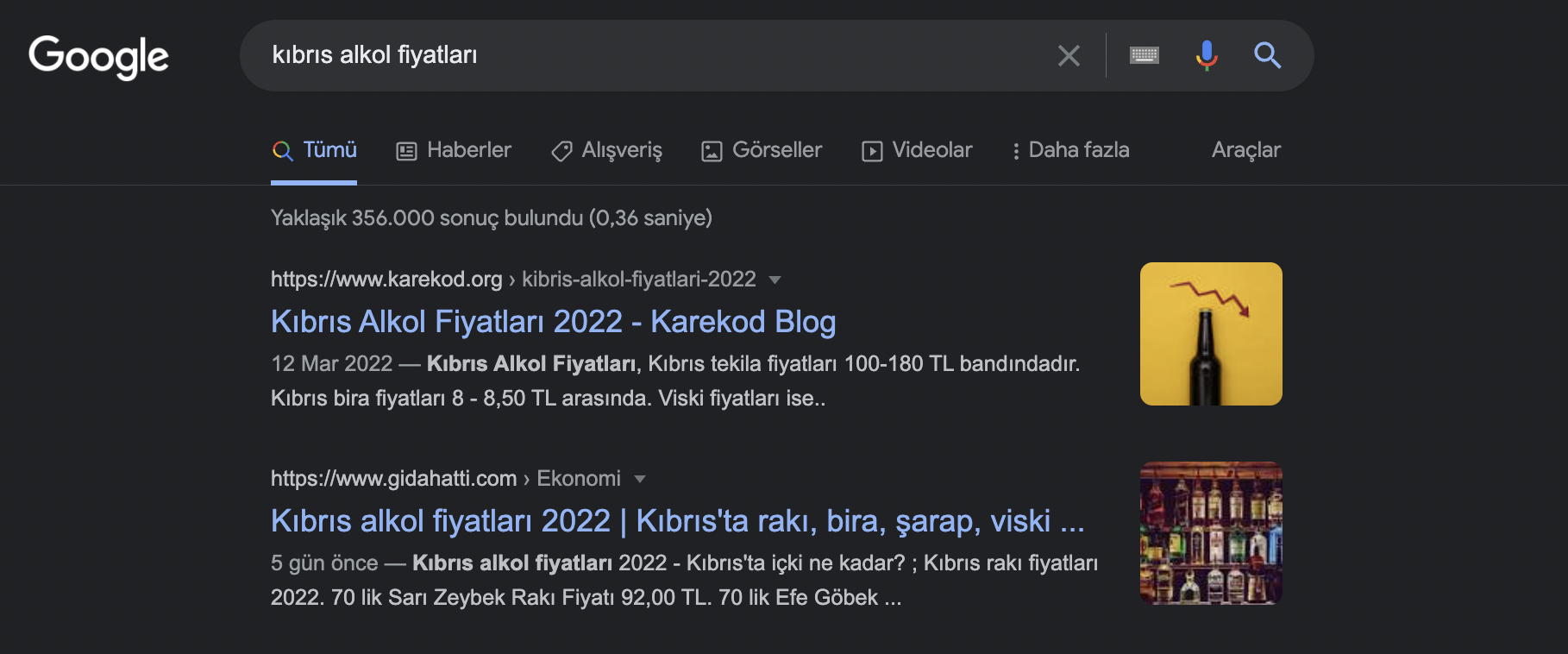Click inside the search box text field
The image size is (1568, 654).
coord(655,55)
